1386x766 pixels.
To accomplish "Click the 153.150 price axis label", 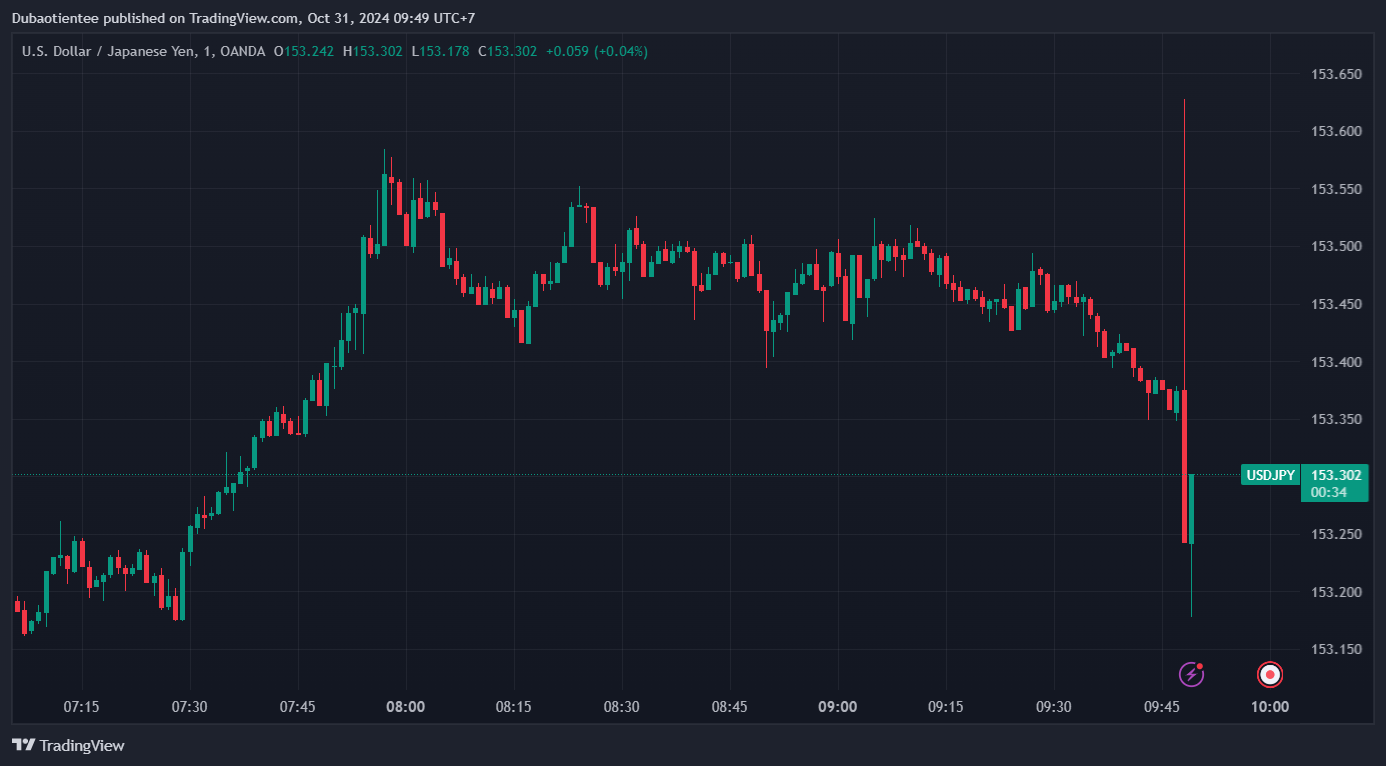I will [1336, 649].
